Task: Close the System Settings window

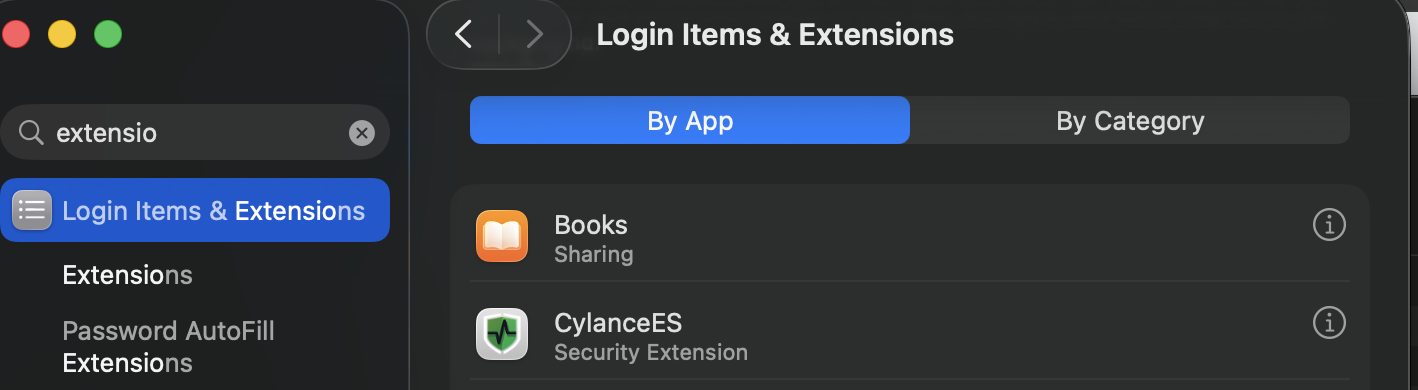Action: (16, 35)
